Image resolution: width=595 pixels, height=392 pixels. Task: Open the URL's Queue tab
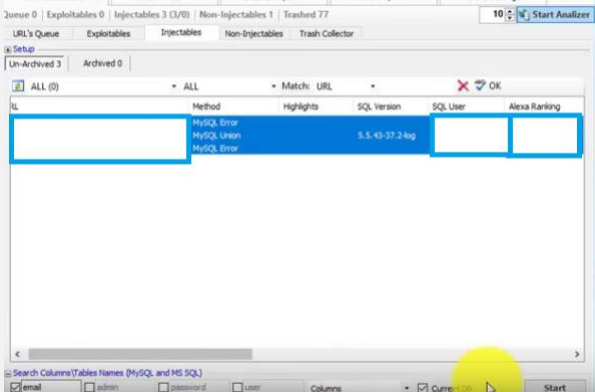pos(36,33)
